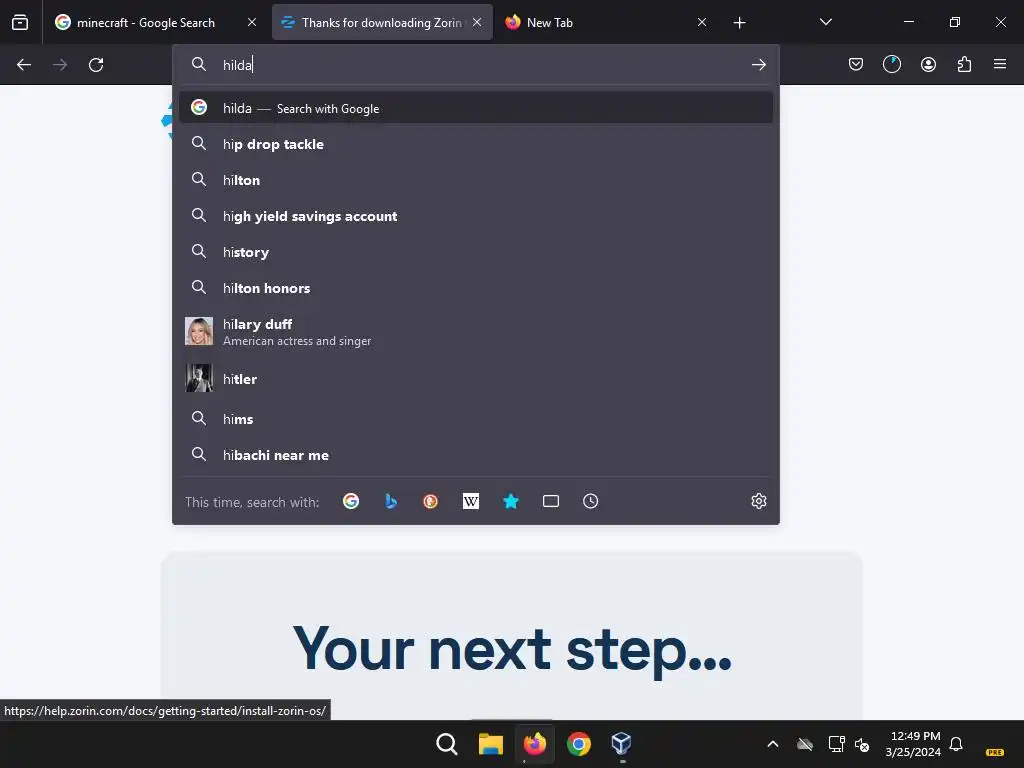This screenshot has width=1024, height=768.
Task: Open search settings gear
Action: point(758,501)
